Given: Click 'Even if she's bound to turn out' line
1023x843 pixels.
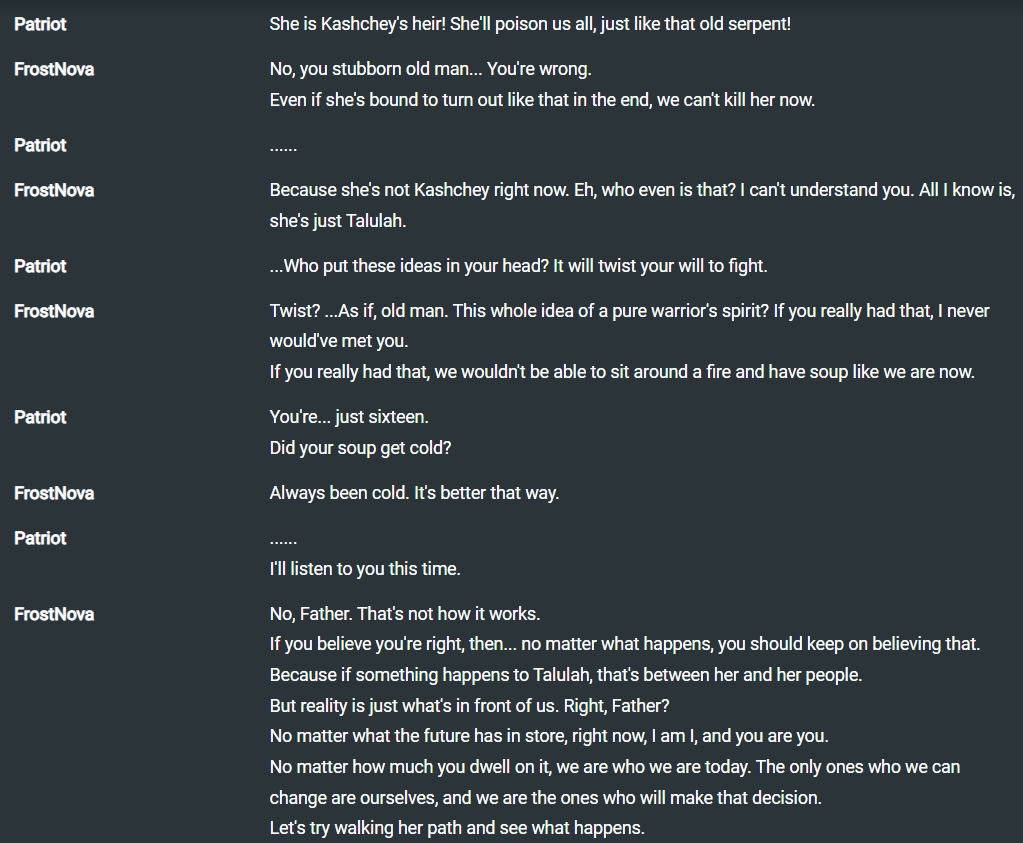Looking at the screenshot, I should 542,100.
